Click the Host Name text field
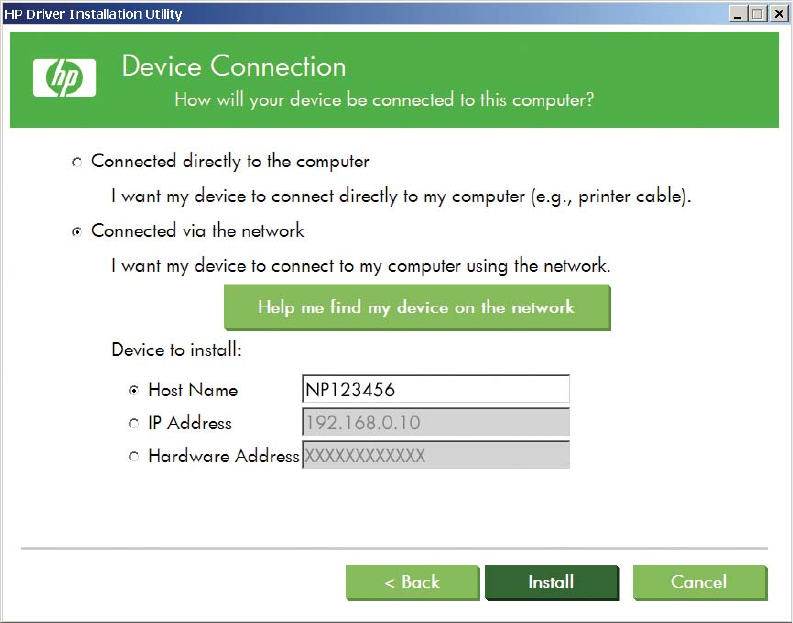Screen dimensions: 793x623 [x=435, y=390]
